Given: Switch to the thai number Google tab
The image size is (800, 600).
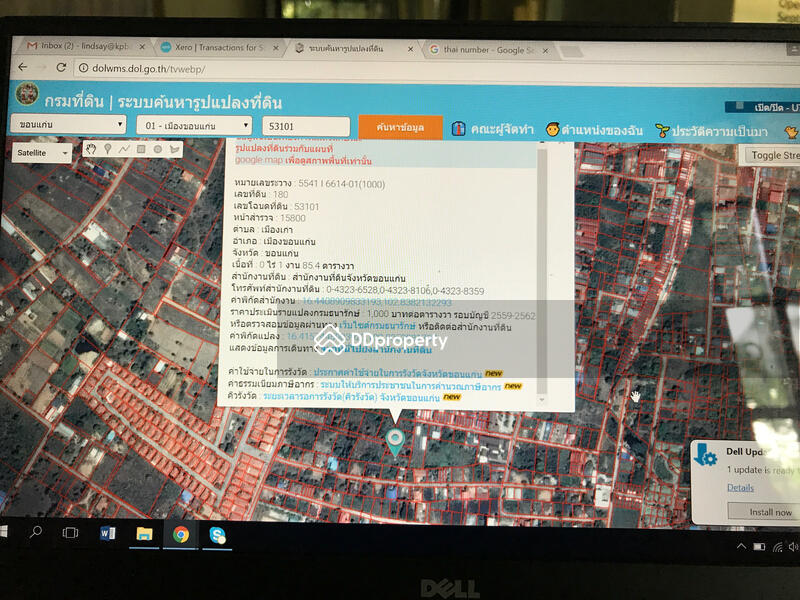Looking at the screenshot, I should 488,50.
